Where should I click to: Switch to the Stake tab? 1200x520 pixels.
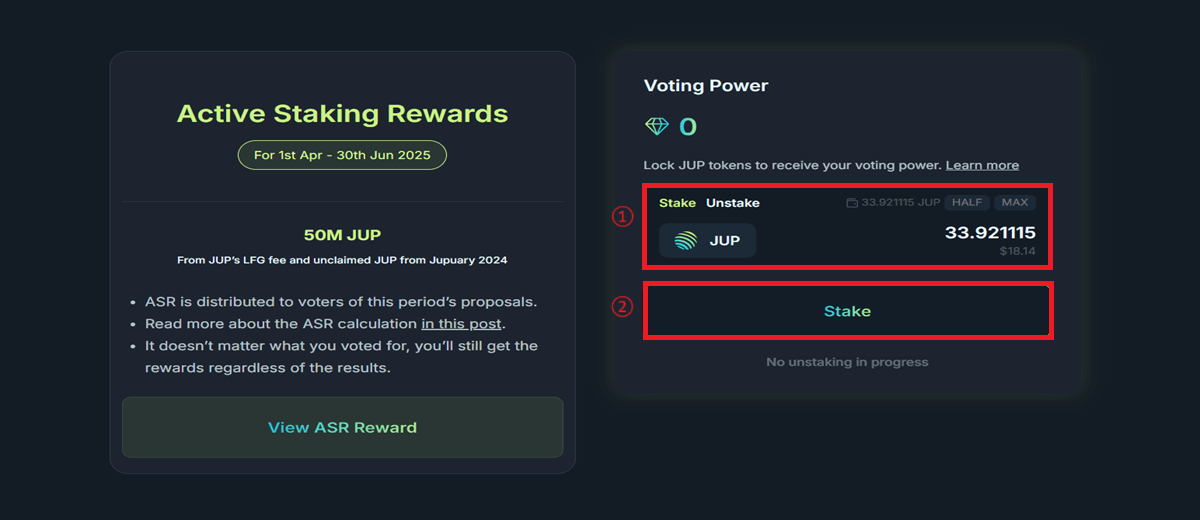(x=677, y=203)
